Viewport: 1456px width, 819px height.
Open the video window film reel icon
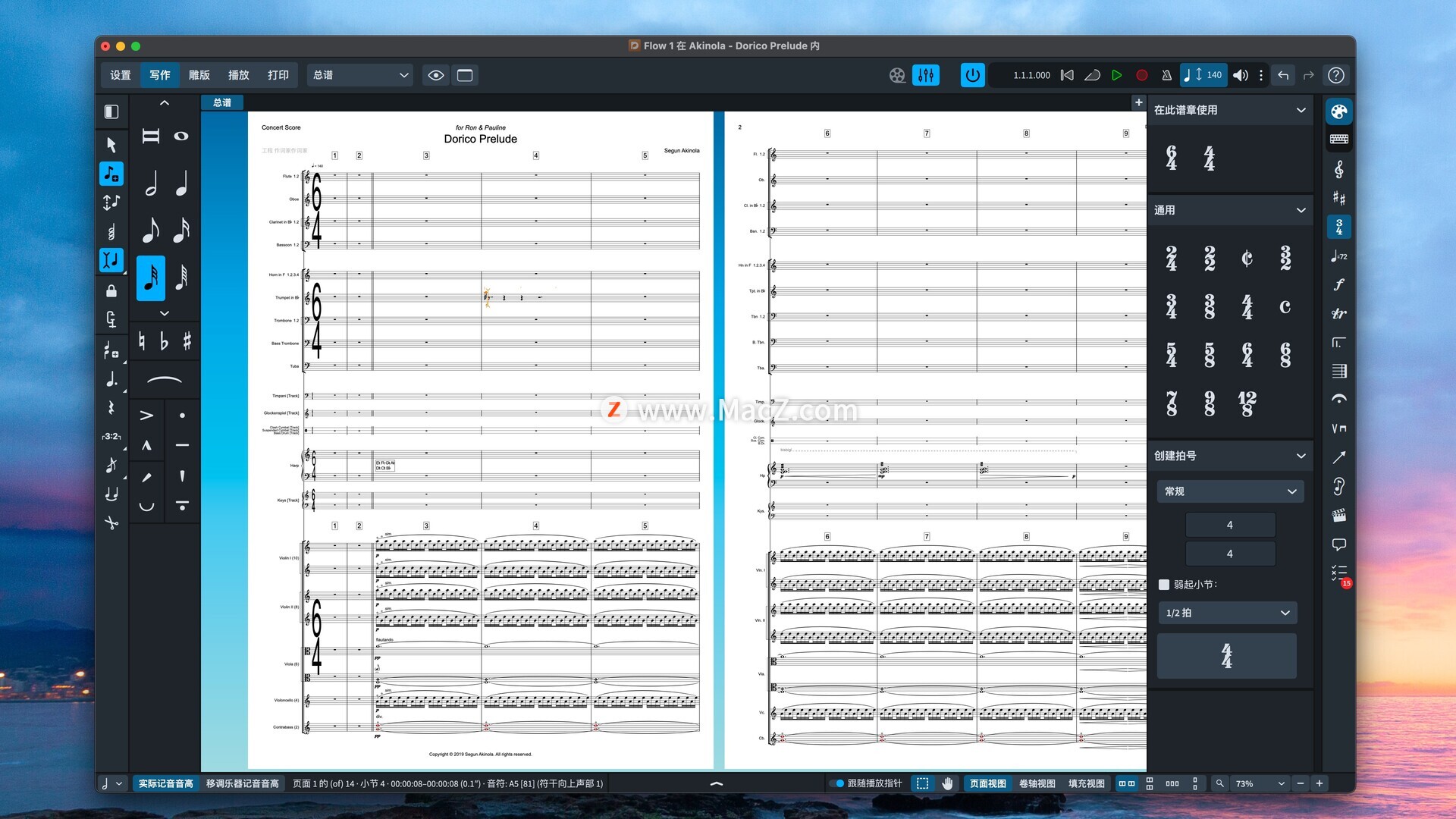pos(897,75)
